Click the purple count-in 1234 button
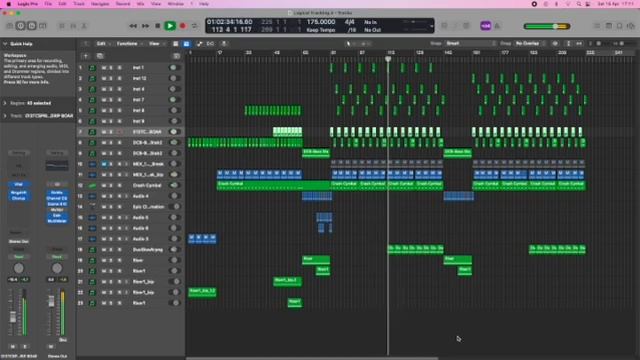Viewport: 640px width, 360px height. point(485,26)
